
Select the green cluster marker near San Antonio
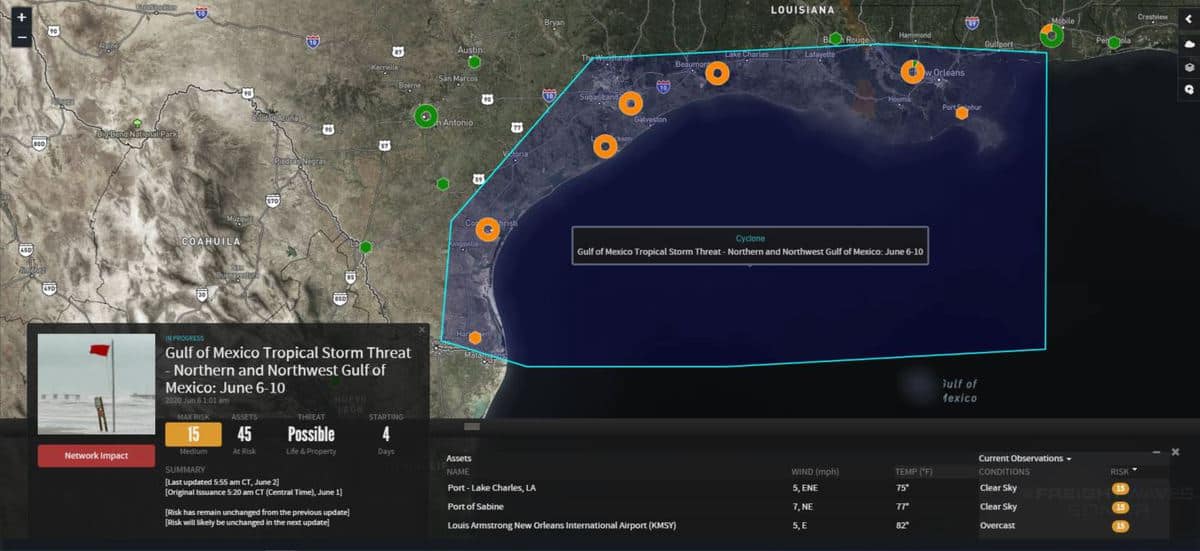pyautogui.click(x=426, y=116)
